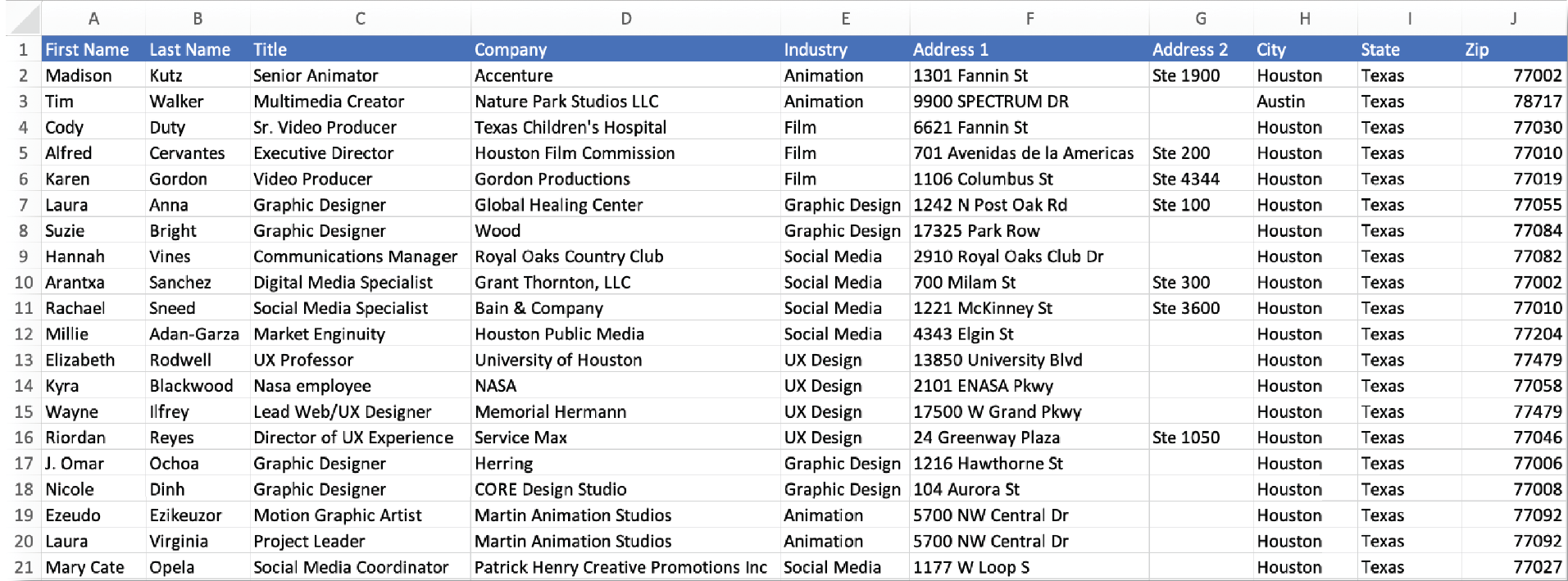Select the 'Royal Oaks Country Club' cell
Image resolution: width=1568 pixels, height=581 pixels.
[626, 256]
